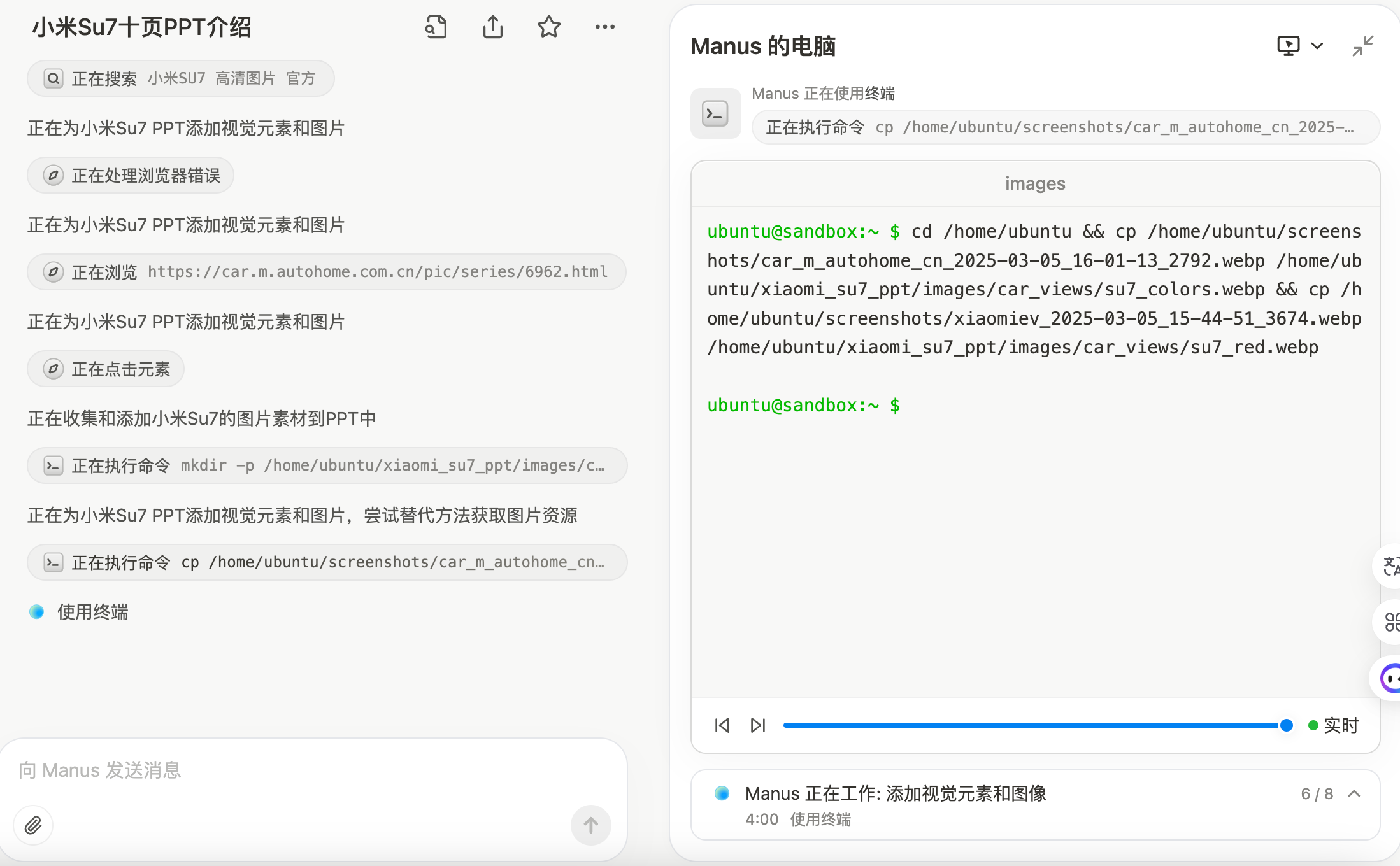Click the green live indicator dot
The image size is (1400, 866).
click(x=1313, y=725)
